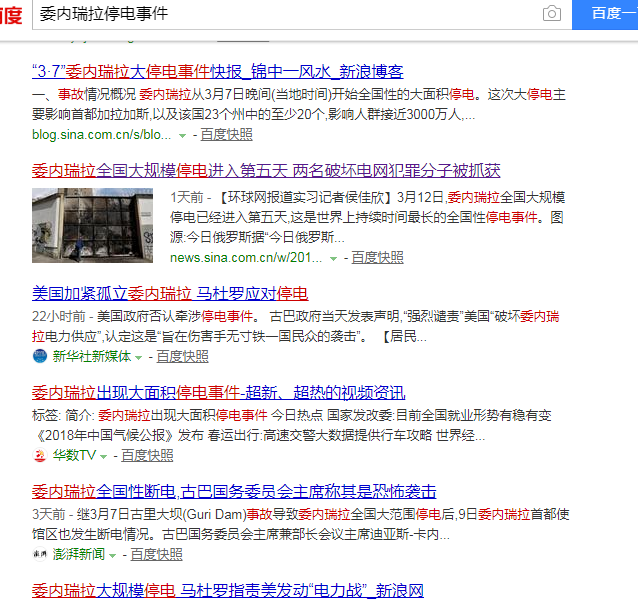Open 百度快照 for 新华社新媒体 result

coord(182,356)
